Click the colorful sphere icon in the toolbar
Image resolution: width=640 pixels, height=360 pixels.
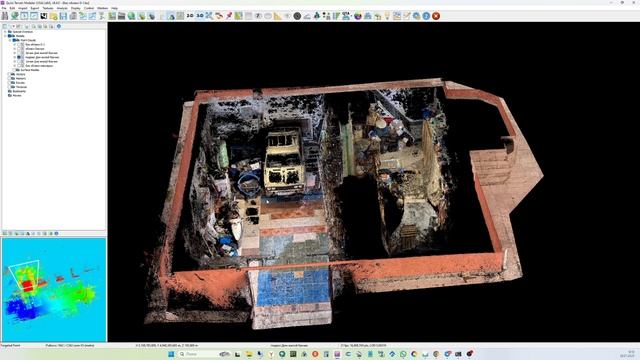tap(358, 16)
